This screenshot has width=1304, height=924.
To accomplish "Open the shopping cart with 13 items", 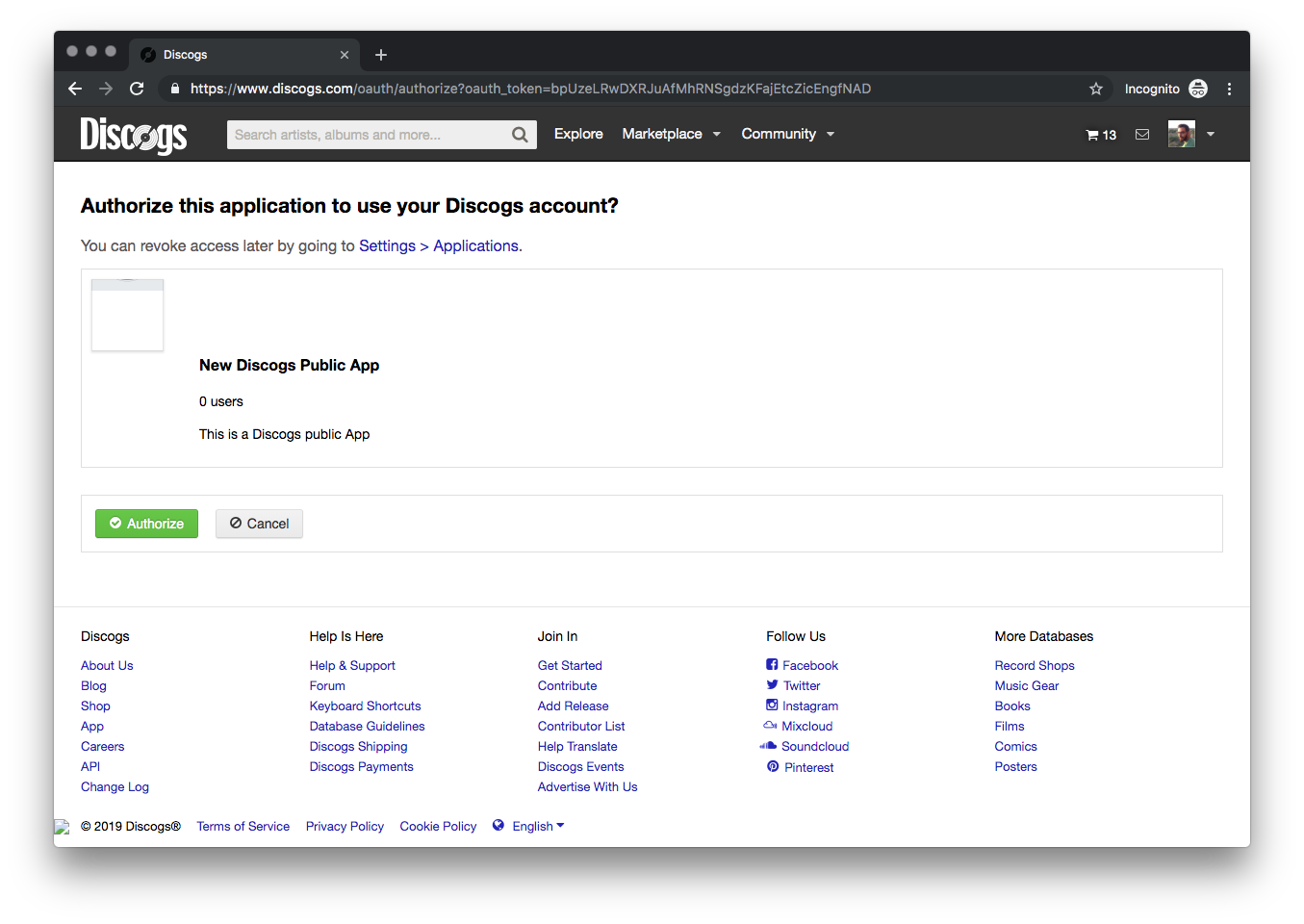I will click(1101, 135).
